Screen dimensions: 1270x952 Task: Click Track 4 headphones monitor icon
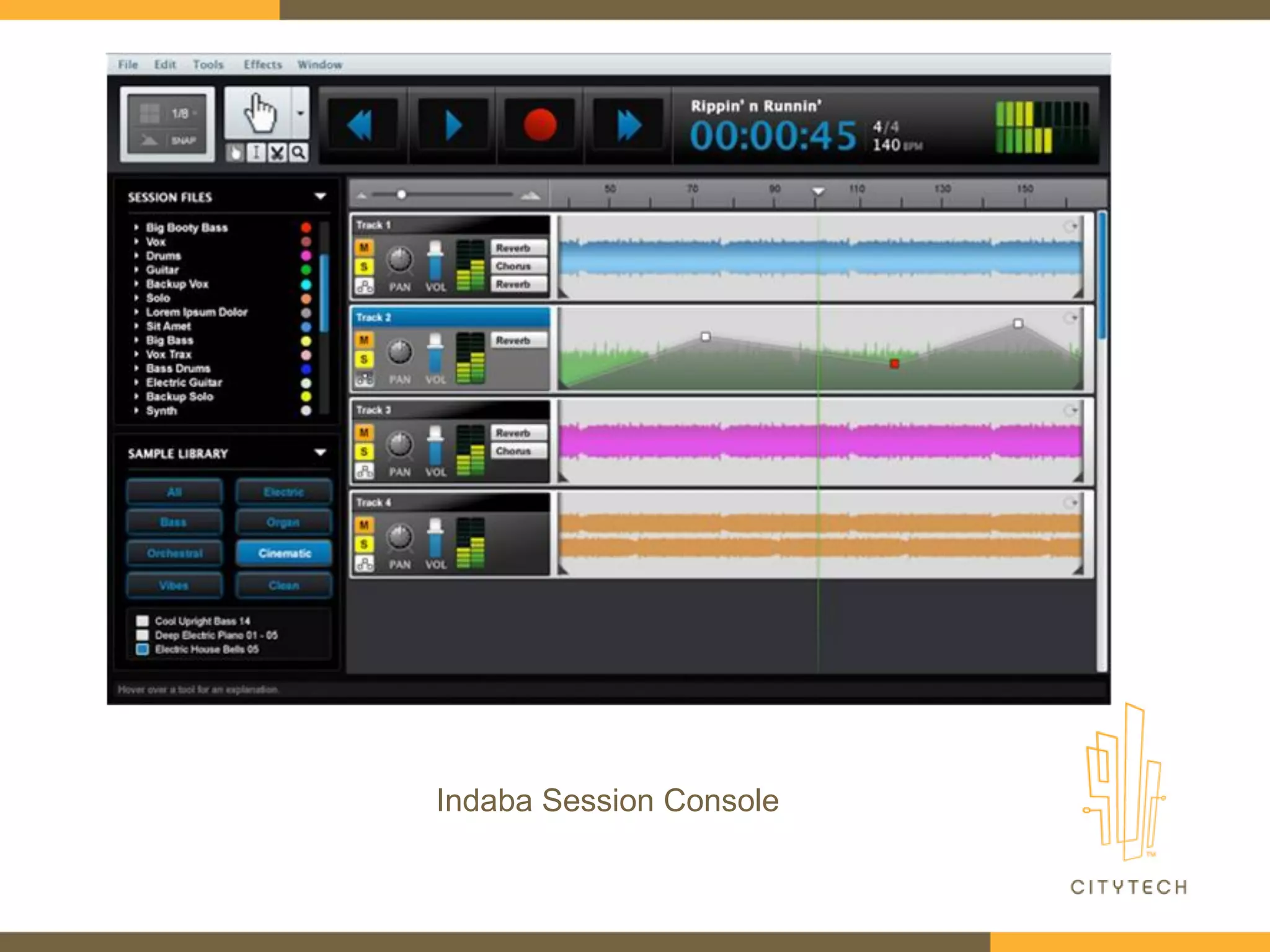[x=364, y=564]
